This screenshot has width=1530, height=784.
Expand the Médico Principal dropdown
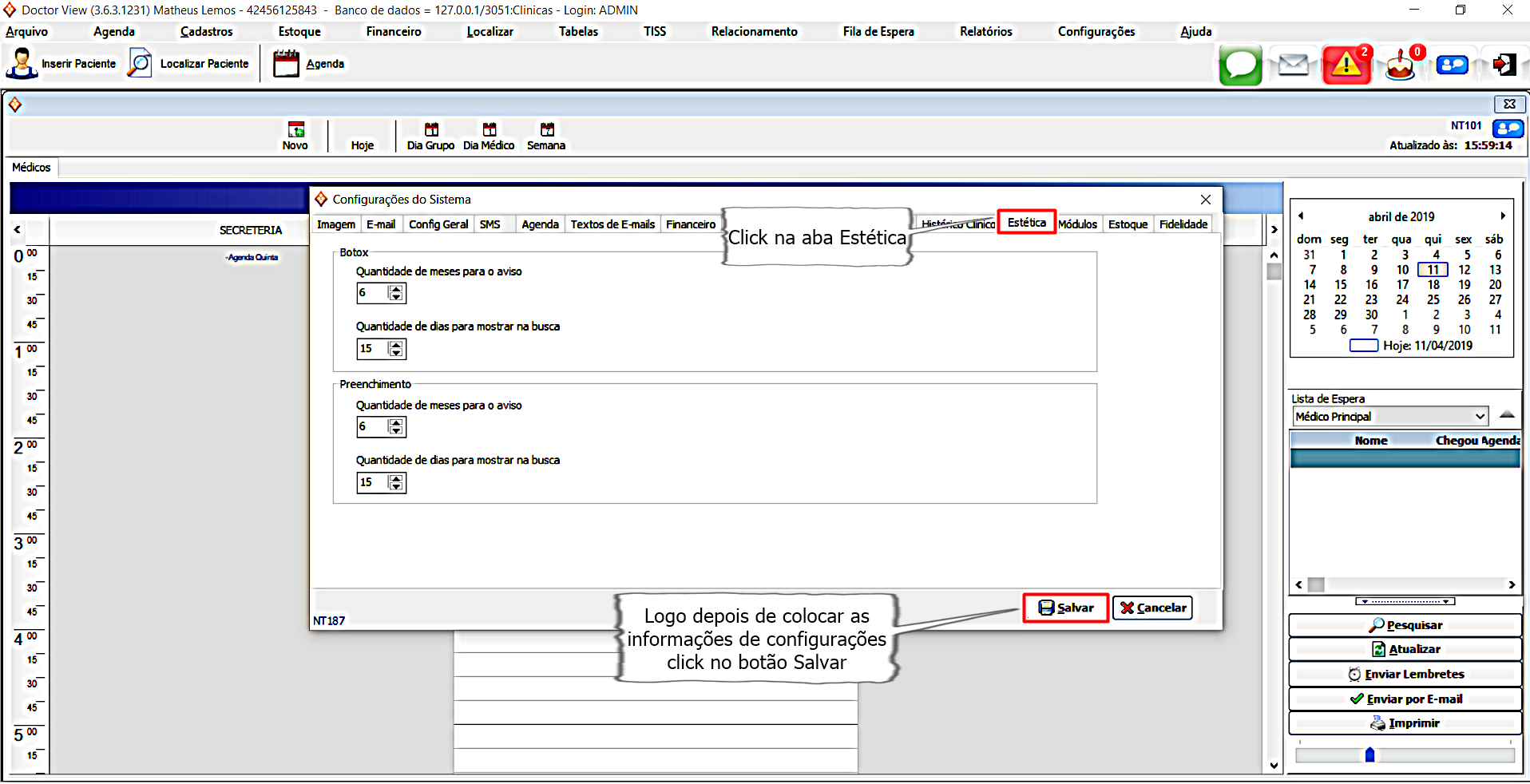click(1480, 417)
